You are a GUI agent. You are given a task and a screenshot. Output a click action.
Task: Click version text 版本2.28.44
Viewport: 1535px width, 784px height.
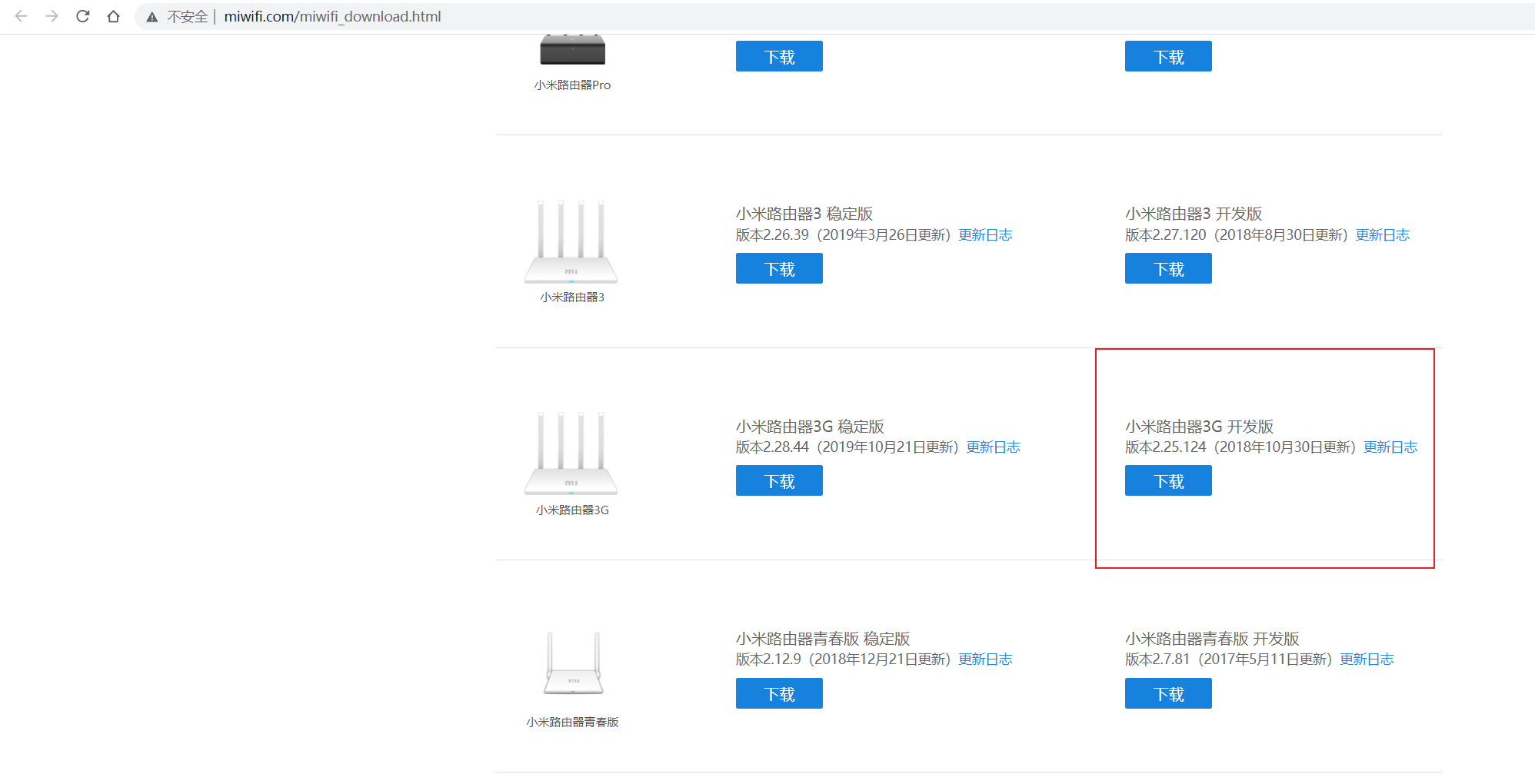coord(772,447)
